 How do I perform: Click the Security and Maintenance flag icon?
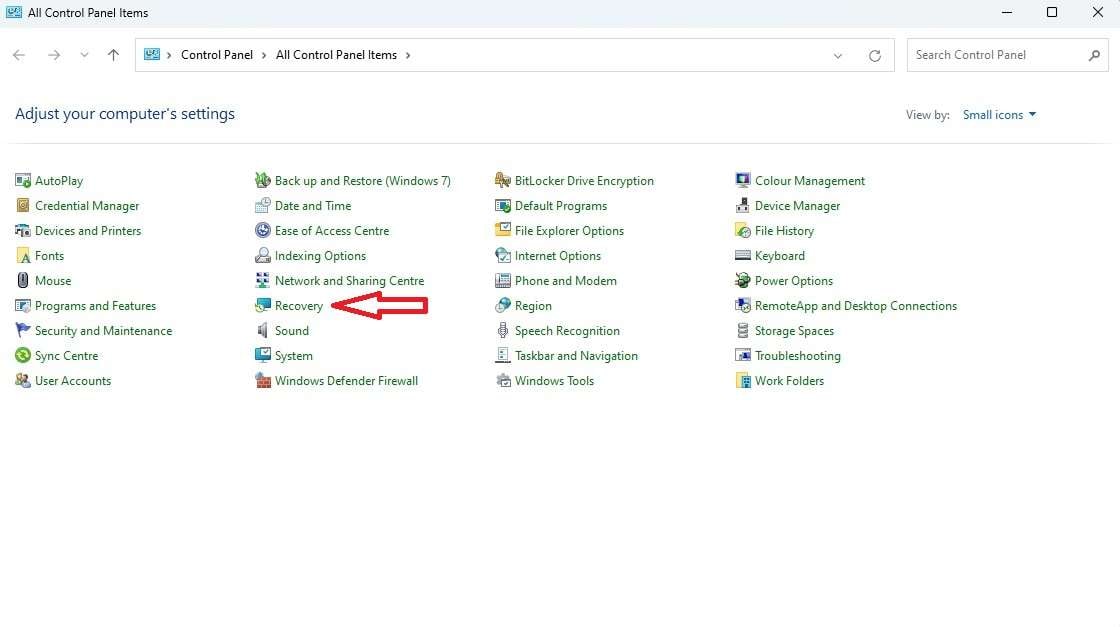coord(23,331)
